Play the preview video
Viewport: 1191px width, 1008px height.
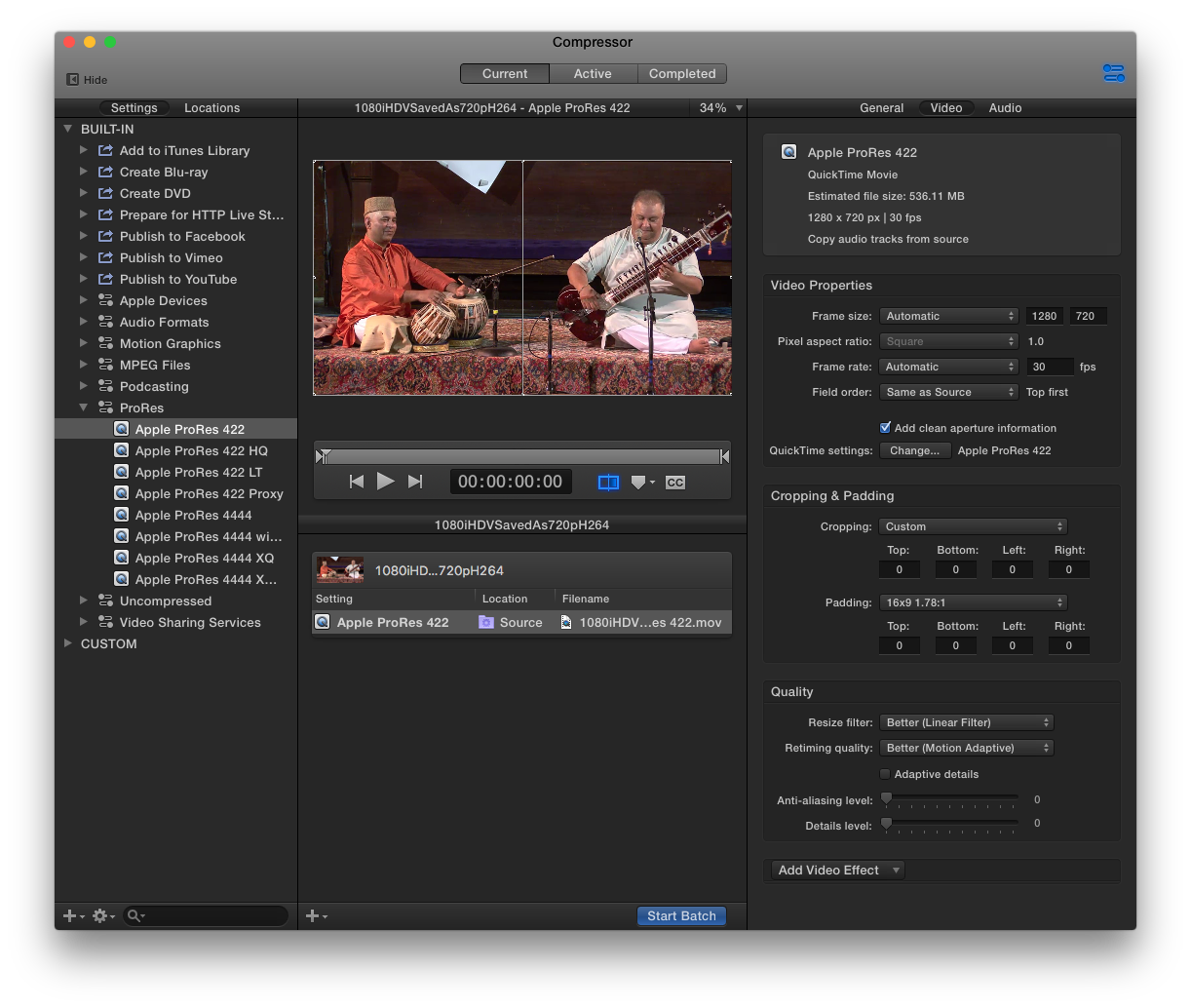point(386,482)
